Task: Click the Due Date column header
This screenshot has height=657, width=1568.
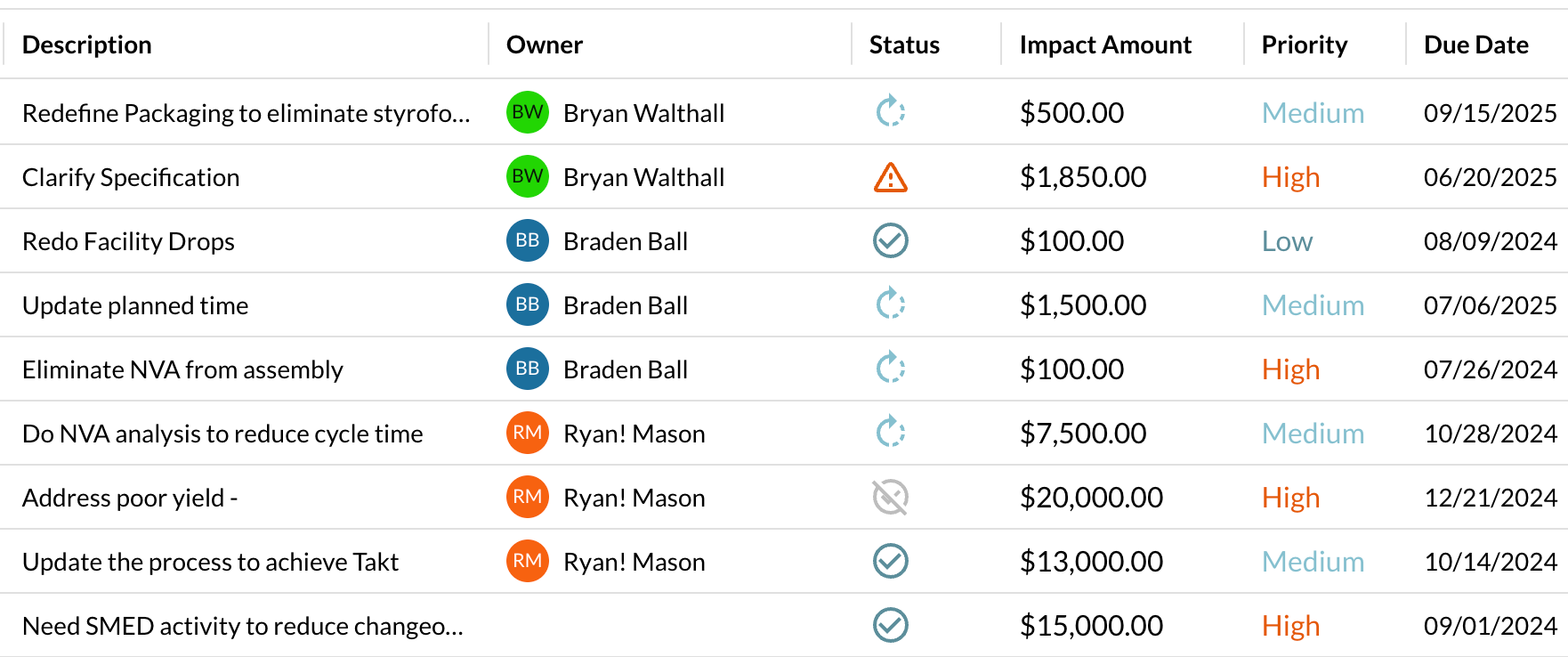Action: pyautogui.click(x=1475, y=45)
